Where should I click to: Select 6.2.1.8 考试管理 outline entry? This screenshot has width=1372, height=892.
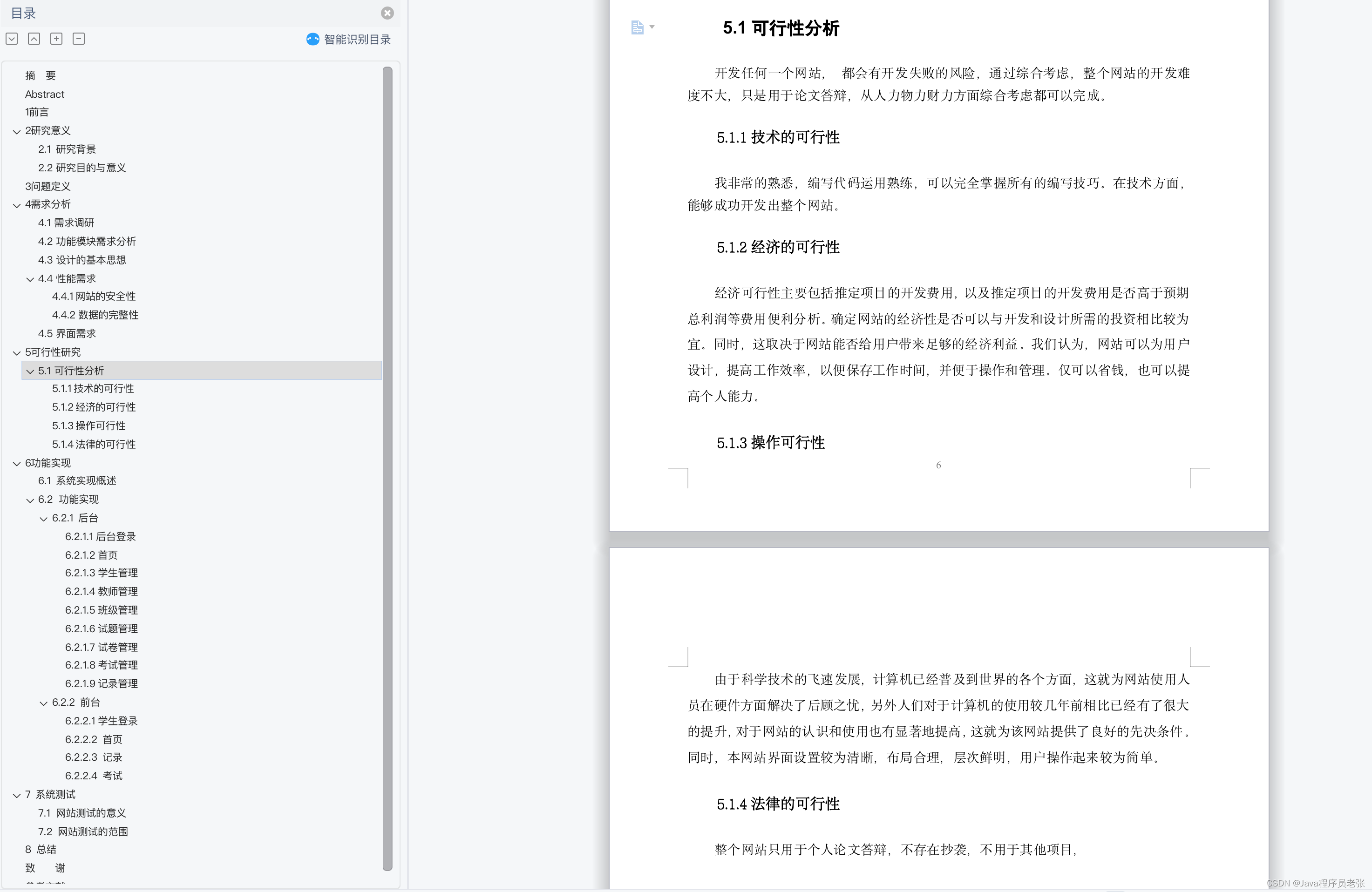pos(102,665)
